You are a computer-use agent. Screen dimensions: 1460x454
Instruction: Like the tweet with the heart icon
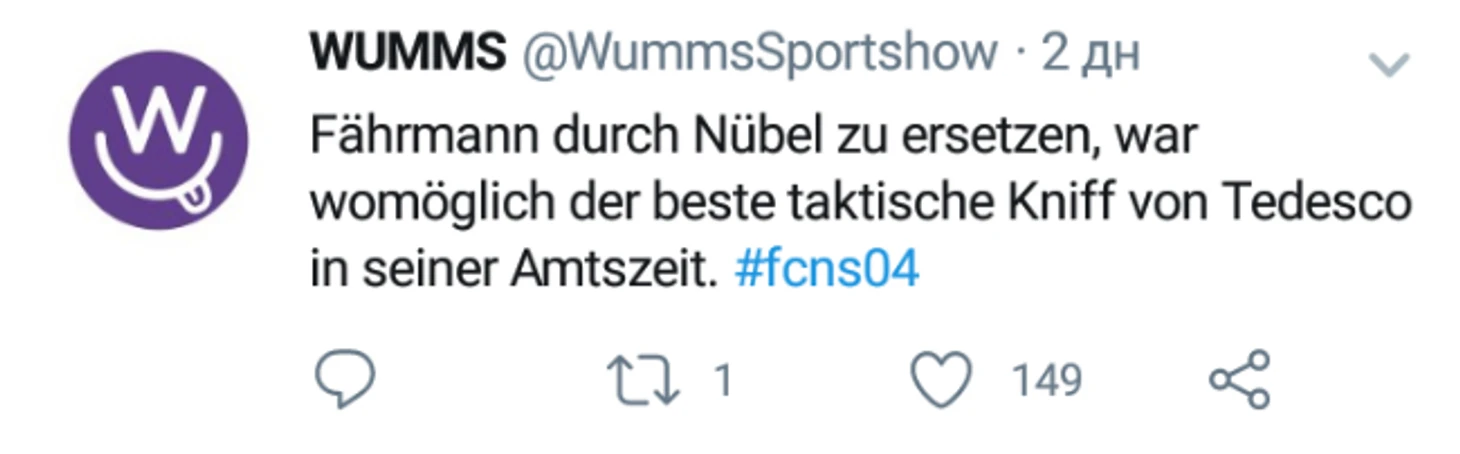tap(941, 381)
